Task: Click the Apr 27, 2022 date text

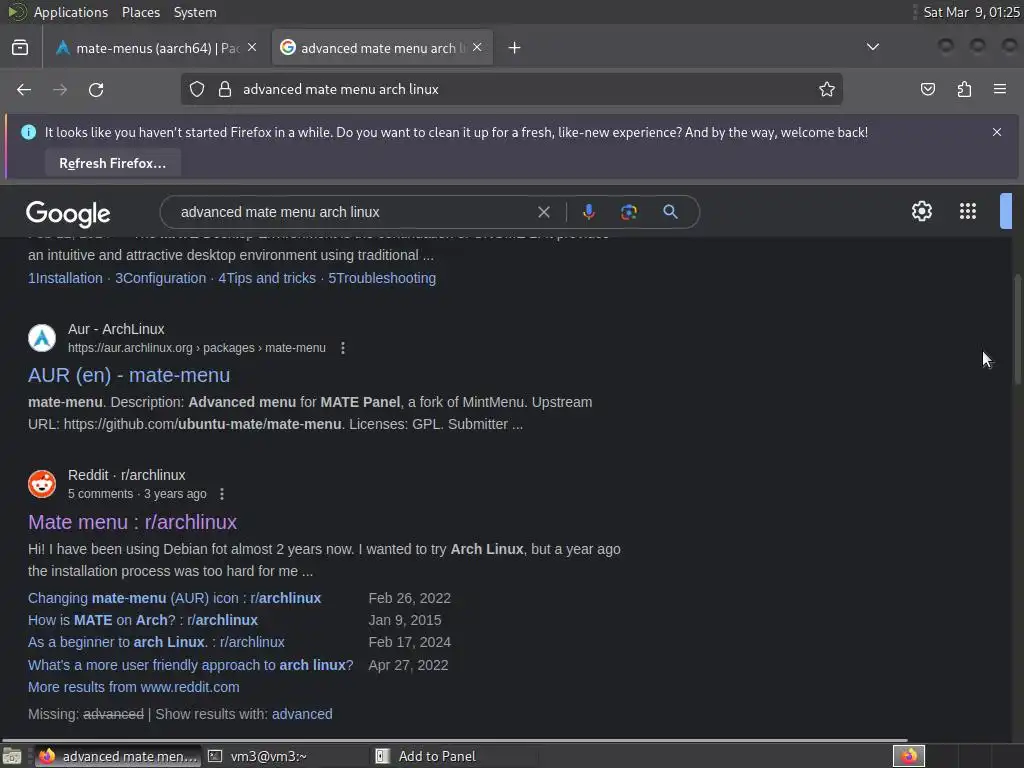Action: 408,665
